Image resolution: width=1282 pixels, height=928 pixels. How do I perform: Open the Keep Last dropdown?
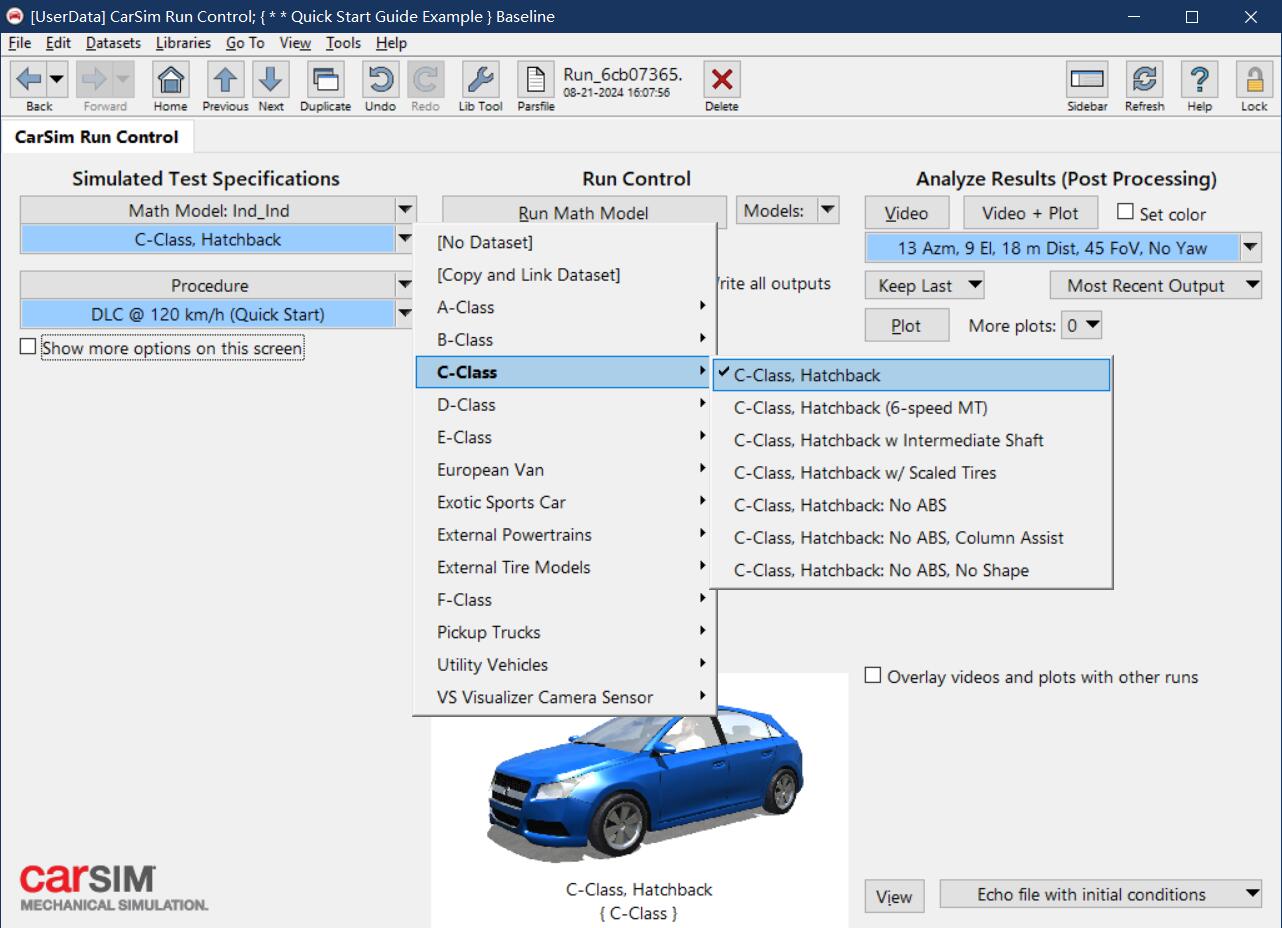point(925,285)
